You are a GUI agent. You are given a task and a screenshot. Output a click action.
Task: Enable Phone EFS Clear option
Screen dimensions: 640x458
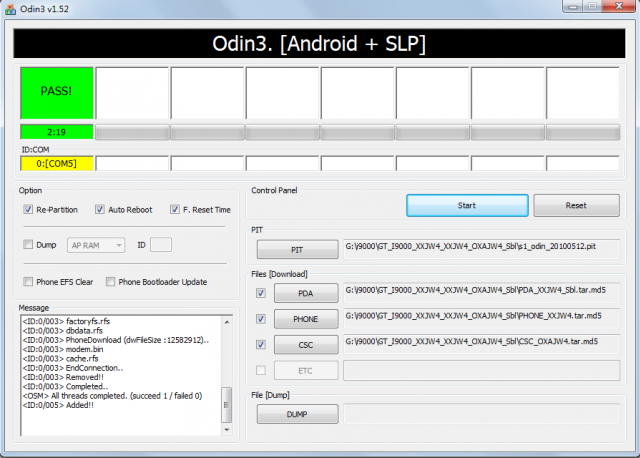tap(28, 282)
